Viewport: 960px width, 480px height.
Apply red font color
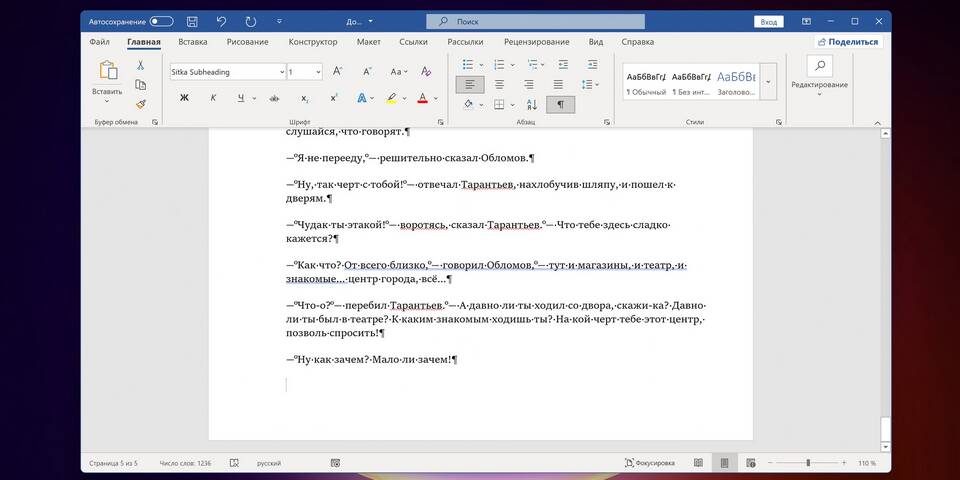[x=422, y=98]
